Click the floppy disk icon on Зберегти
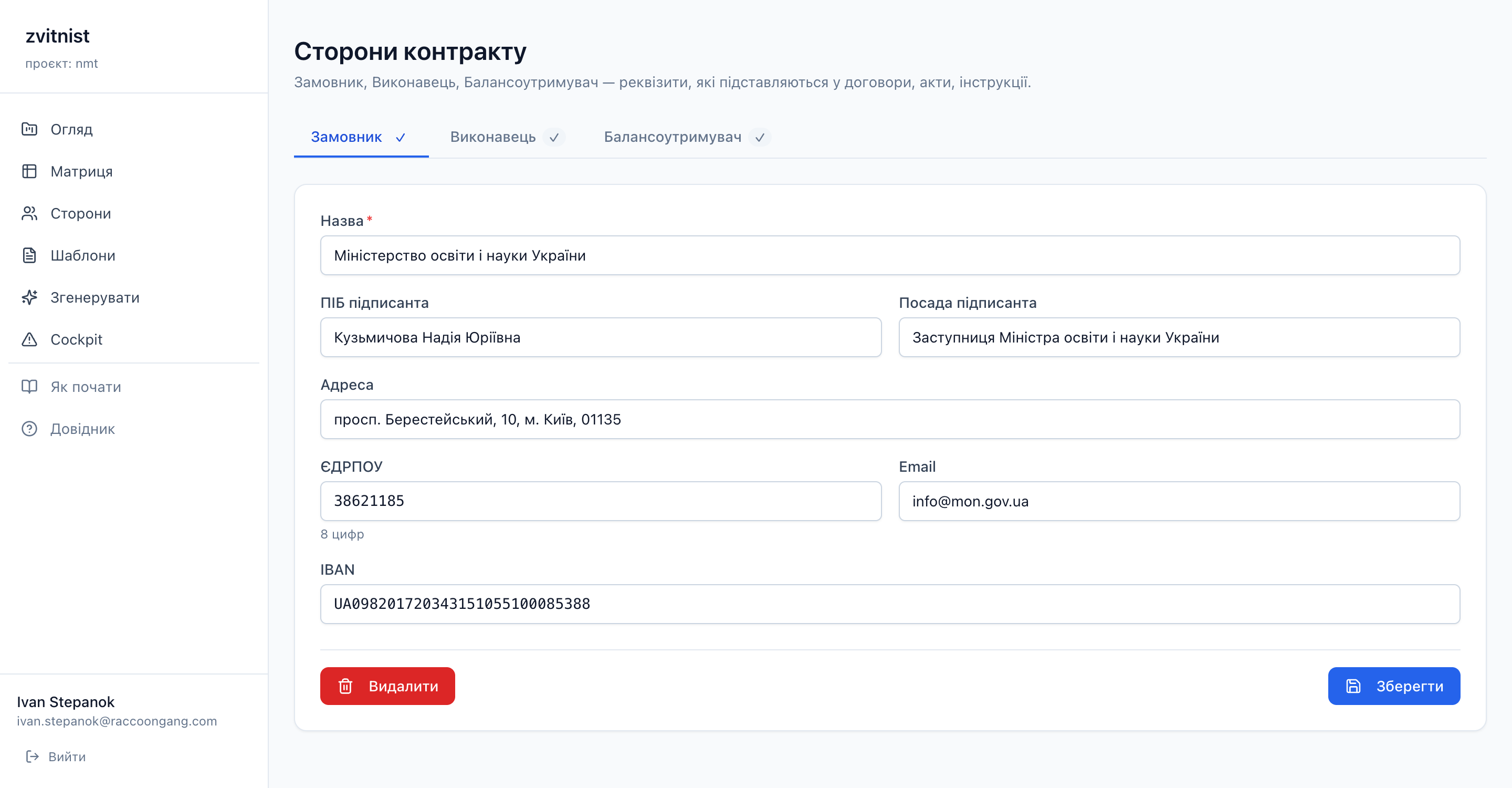Image resolution: width=1512 pixels, height=788 pixels. 1353,686
